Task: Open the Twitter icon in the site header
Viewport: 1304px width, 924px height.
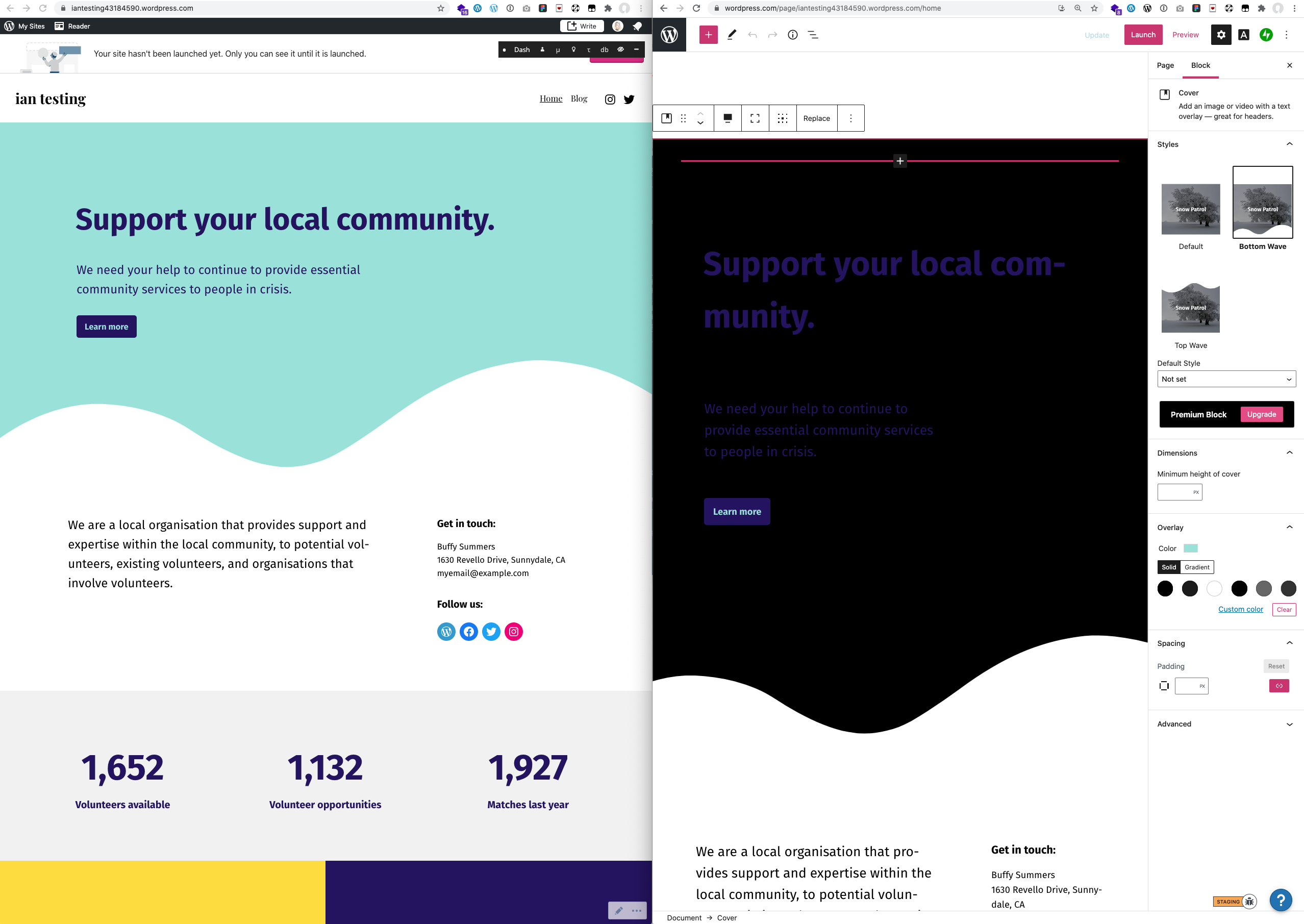Action: (x=629, y=99)
